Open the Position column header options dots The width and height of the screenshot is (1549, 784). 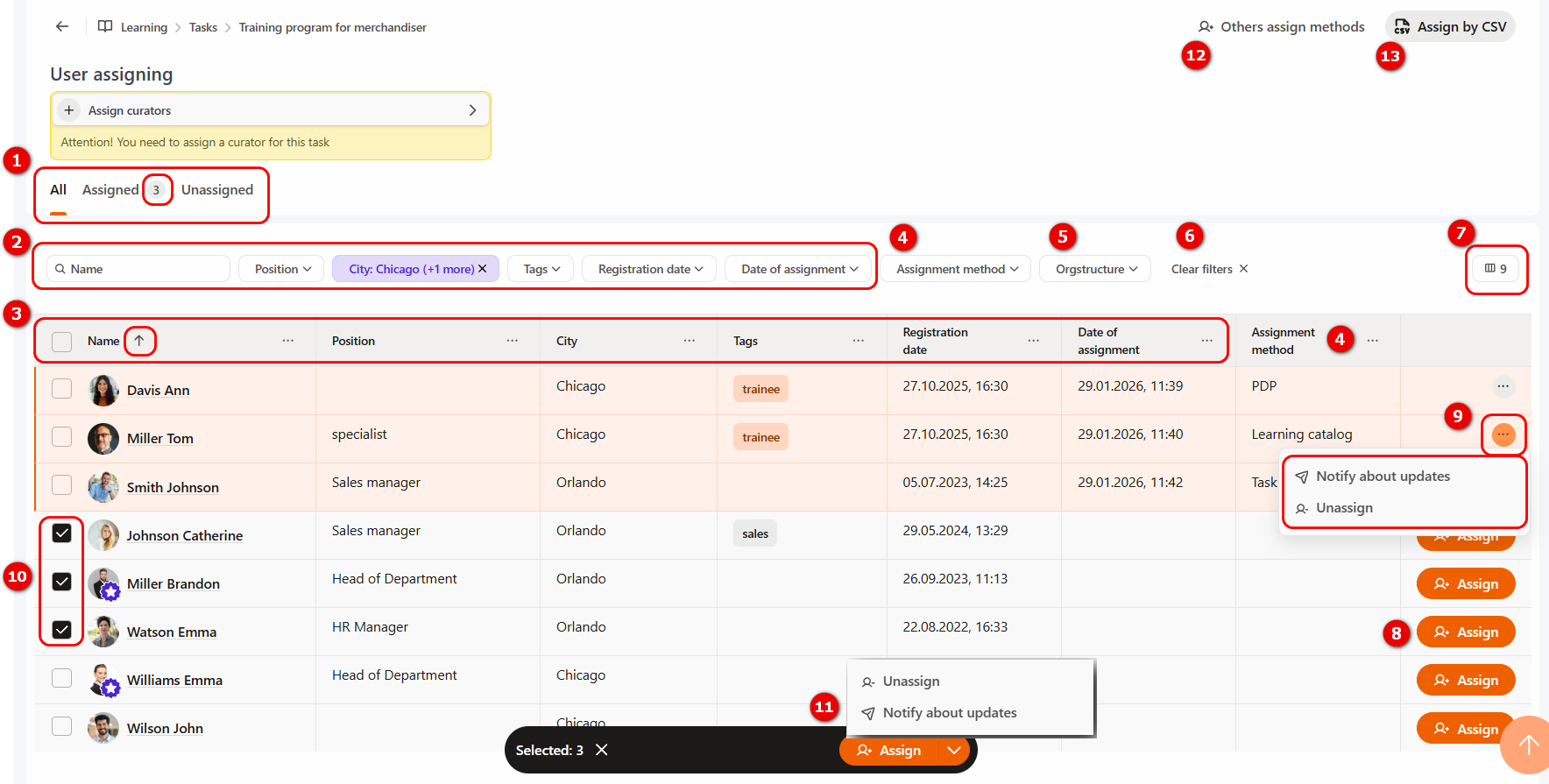(x=512, y=341)
